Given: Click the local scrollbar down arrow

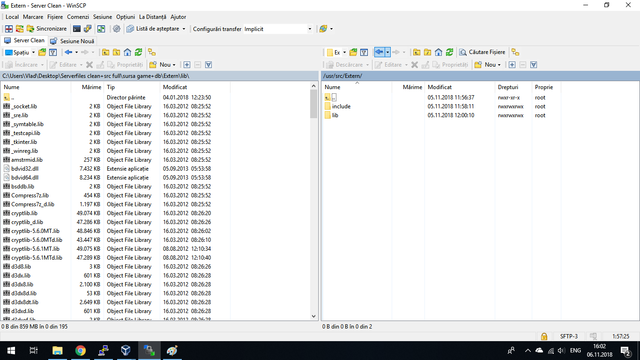Looking at the screenshot, I should click(313, 316).
